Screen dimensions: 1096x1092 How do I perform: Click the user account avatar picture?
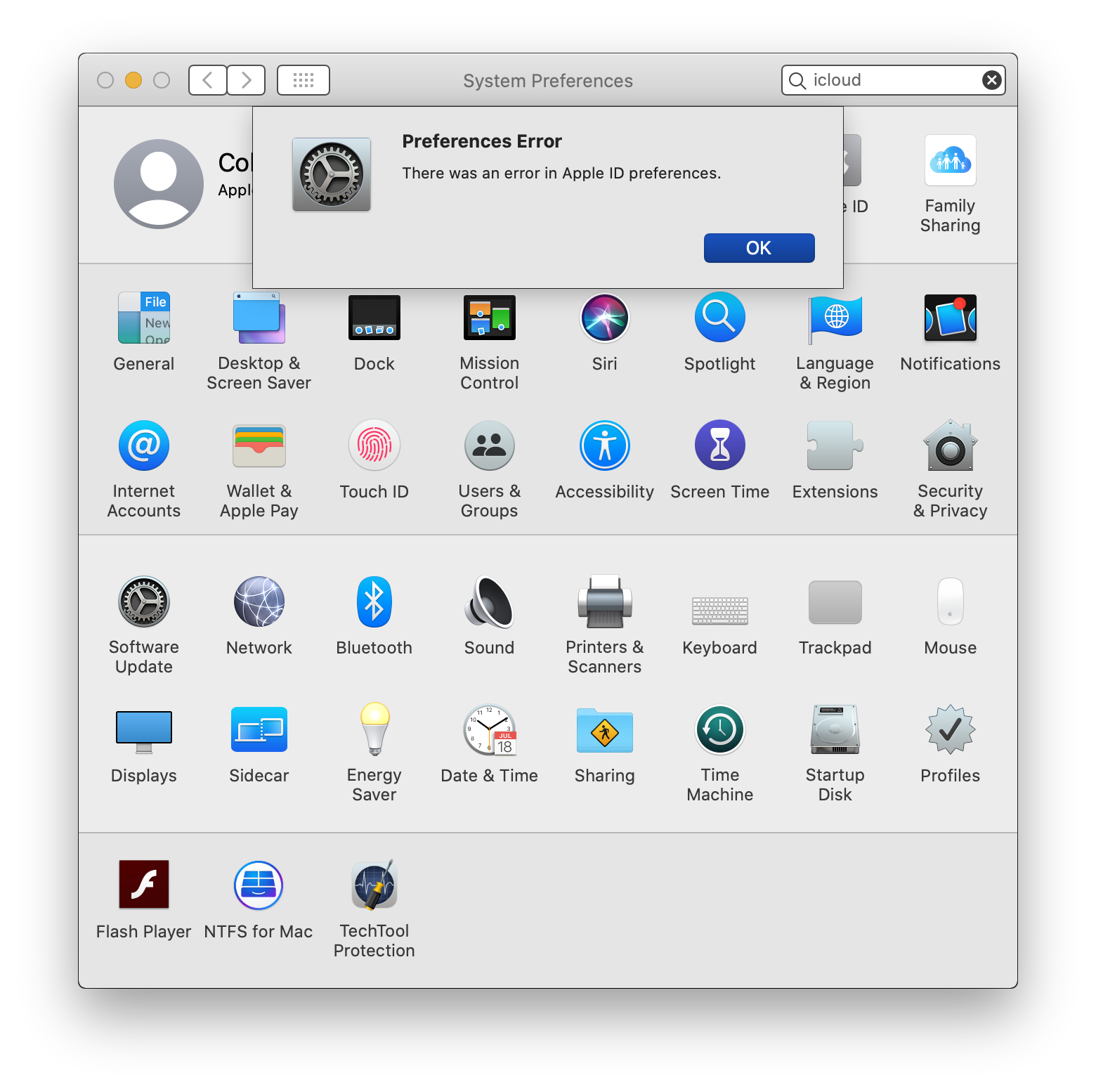[x=159, y=184]
